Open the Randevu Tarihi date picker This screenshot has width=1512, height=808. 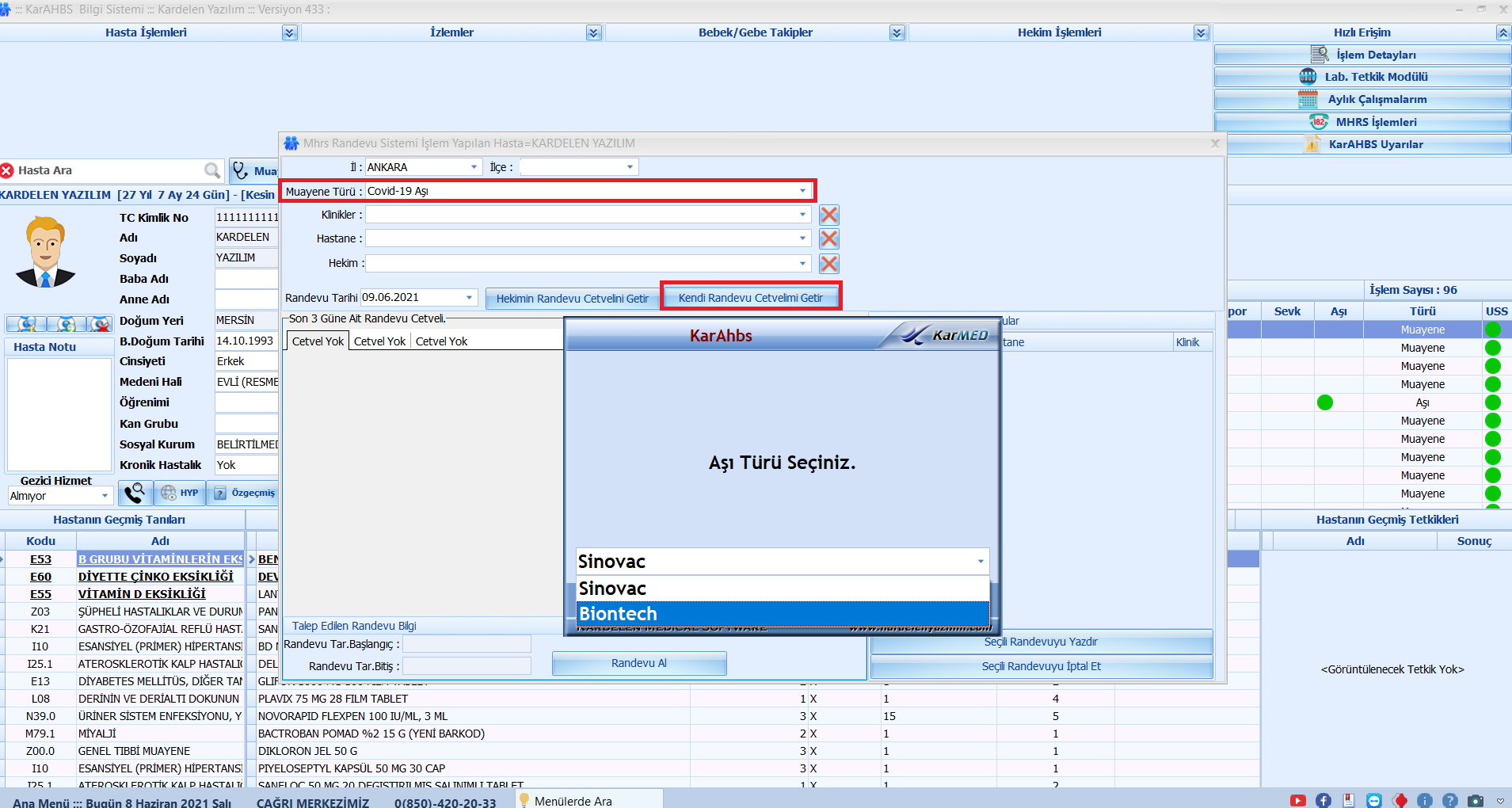click(x=469, y=298)
